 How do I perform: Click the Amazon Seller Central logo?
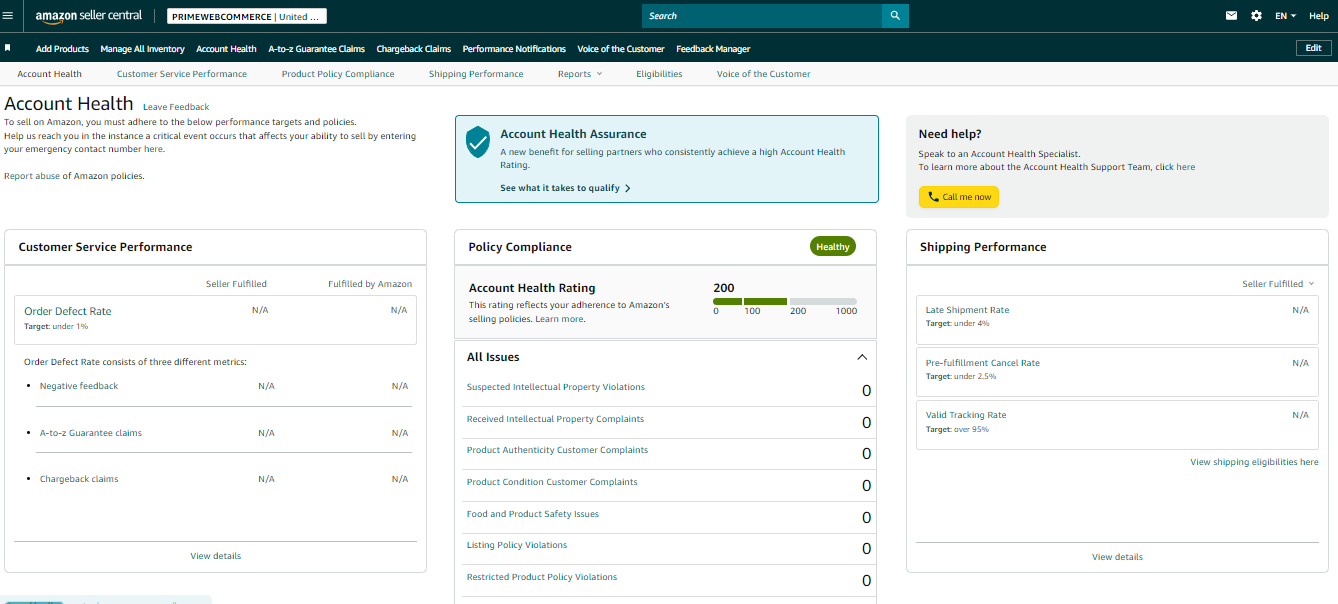tap(88, 16)
